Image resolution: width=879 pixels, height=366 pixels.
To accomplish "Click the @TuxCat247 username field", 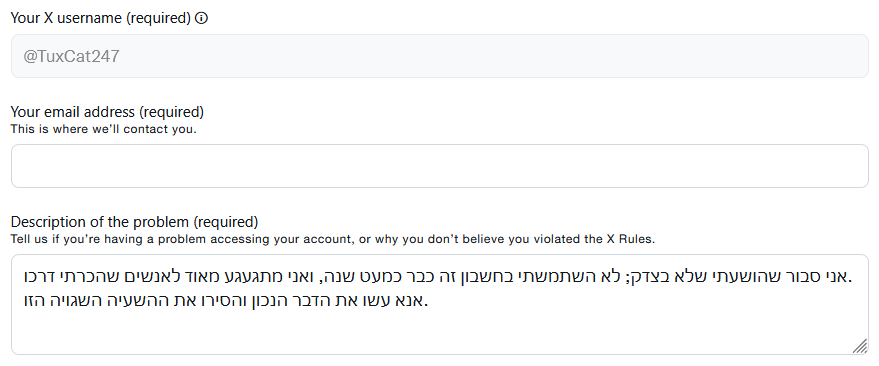I will point(440,56).
